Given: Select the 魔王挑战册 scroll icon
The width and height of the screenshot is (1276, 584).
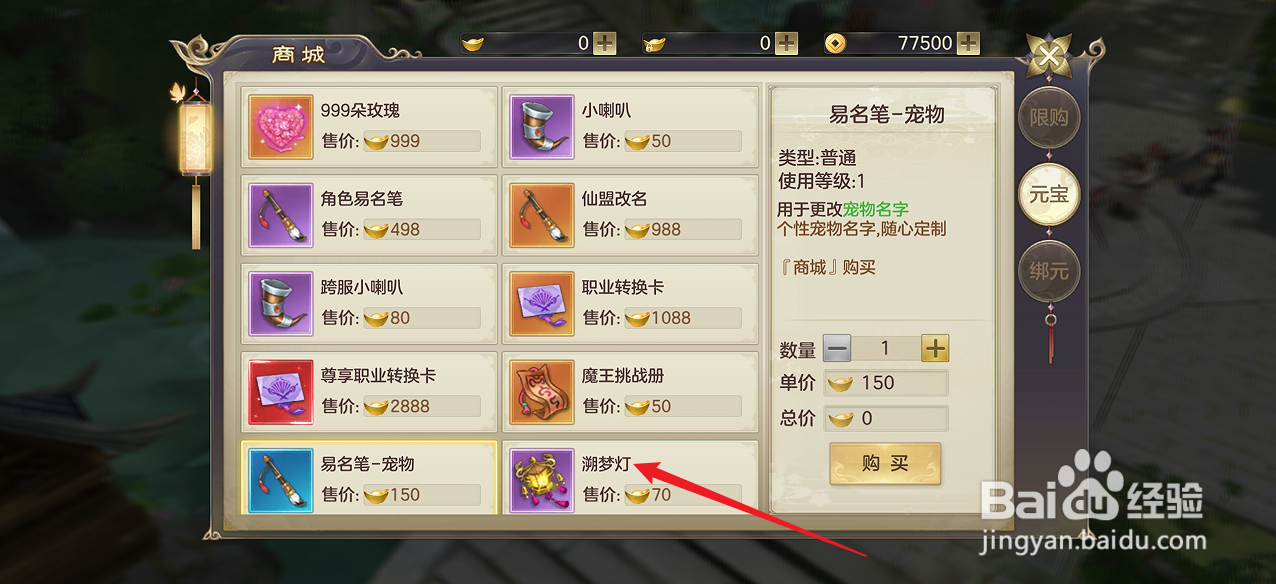Looking at the screenshot, I should (x=541, y=391).
